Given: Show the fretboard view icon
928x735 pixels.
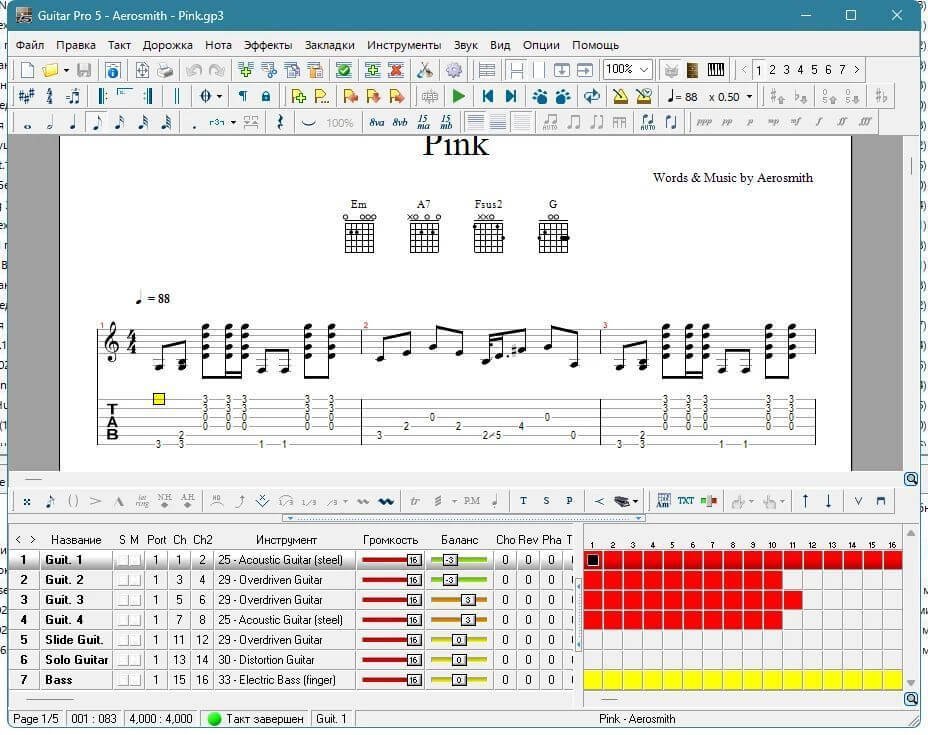Looking at the screenshot, I should tap(692, 70).
